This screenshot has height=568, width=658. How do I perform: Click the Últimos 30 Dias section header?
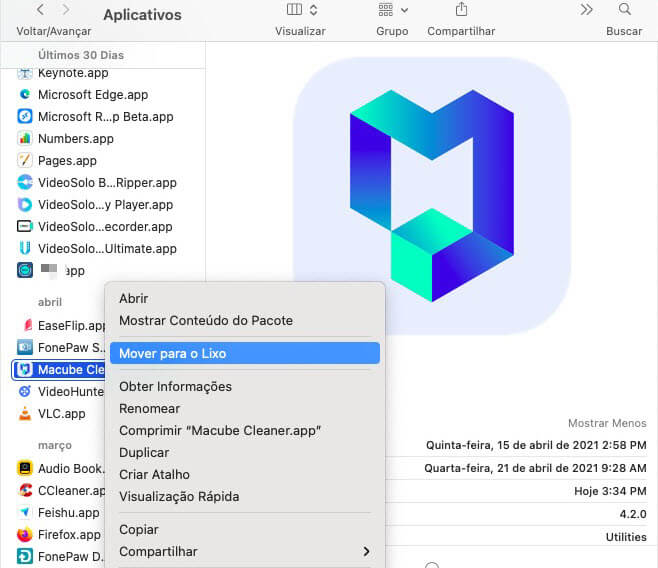pyautogui.click(x=81, y=55)
